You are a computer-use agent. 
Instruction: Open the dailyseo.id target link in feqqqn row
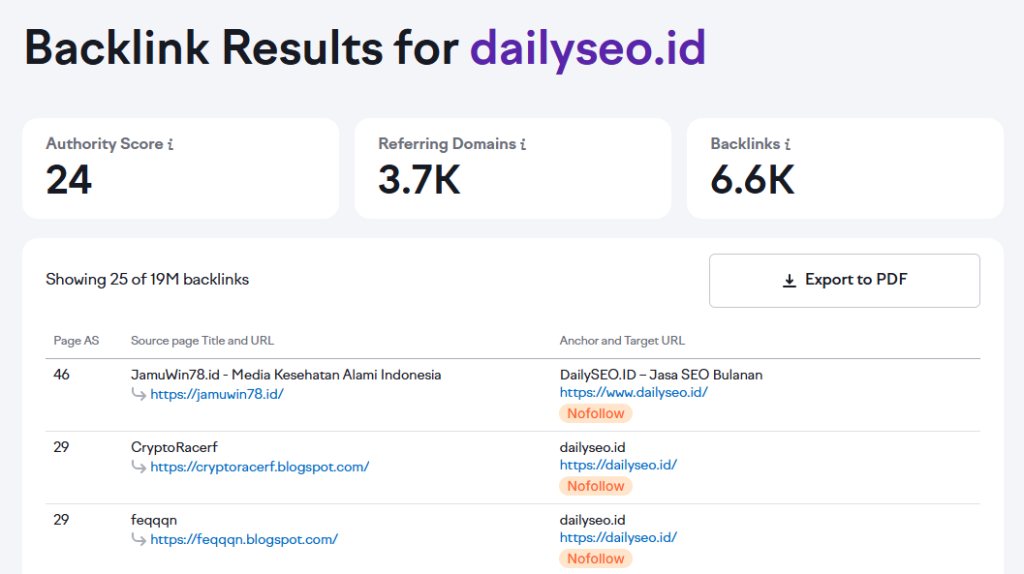pos(618,537)
